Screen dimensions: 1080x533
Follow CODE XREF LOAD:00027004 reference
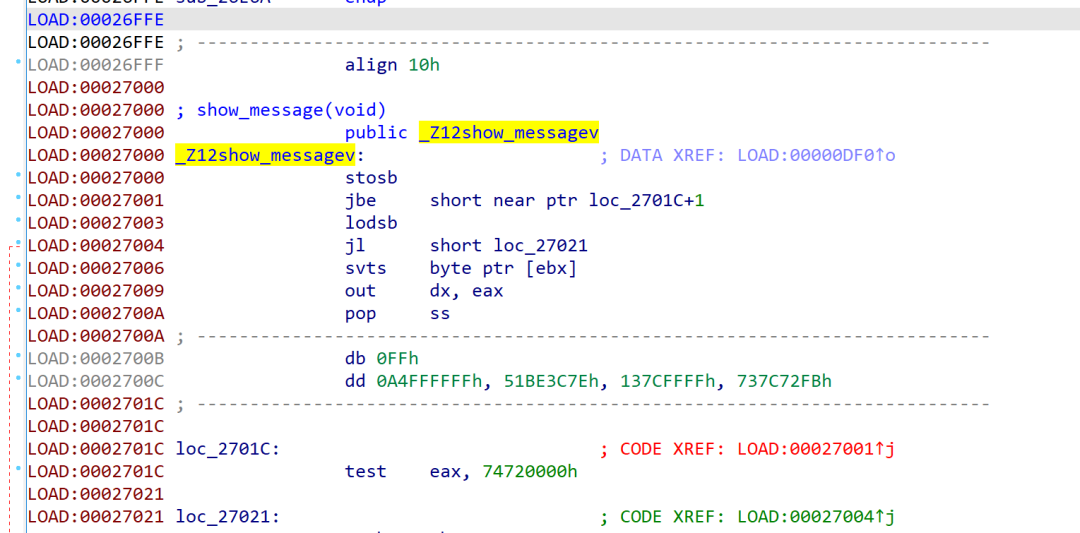(x=816, y=516)
